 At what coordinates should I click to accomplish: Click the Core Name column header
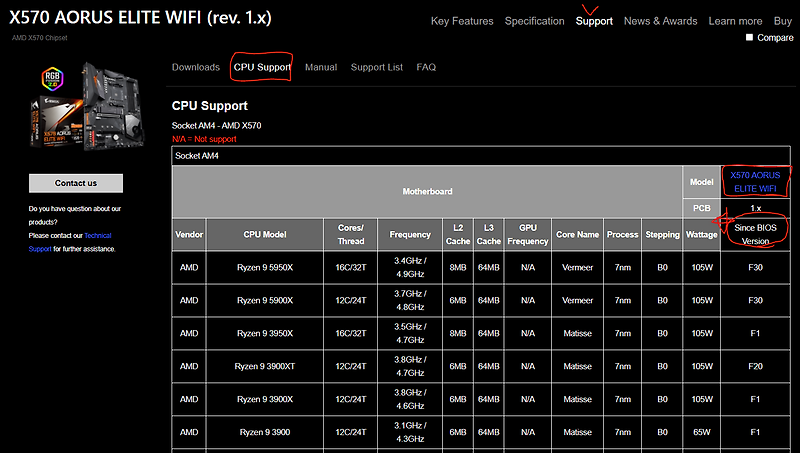(x=578, y=235)
